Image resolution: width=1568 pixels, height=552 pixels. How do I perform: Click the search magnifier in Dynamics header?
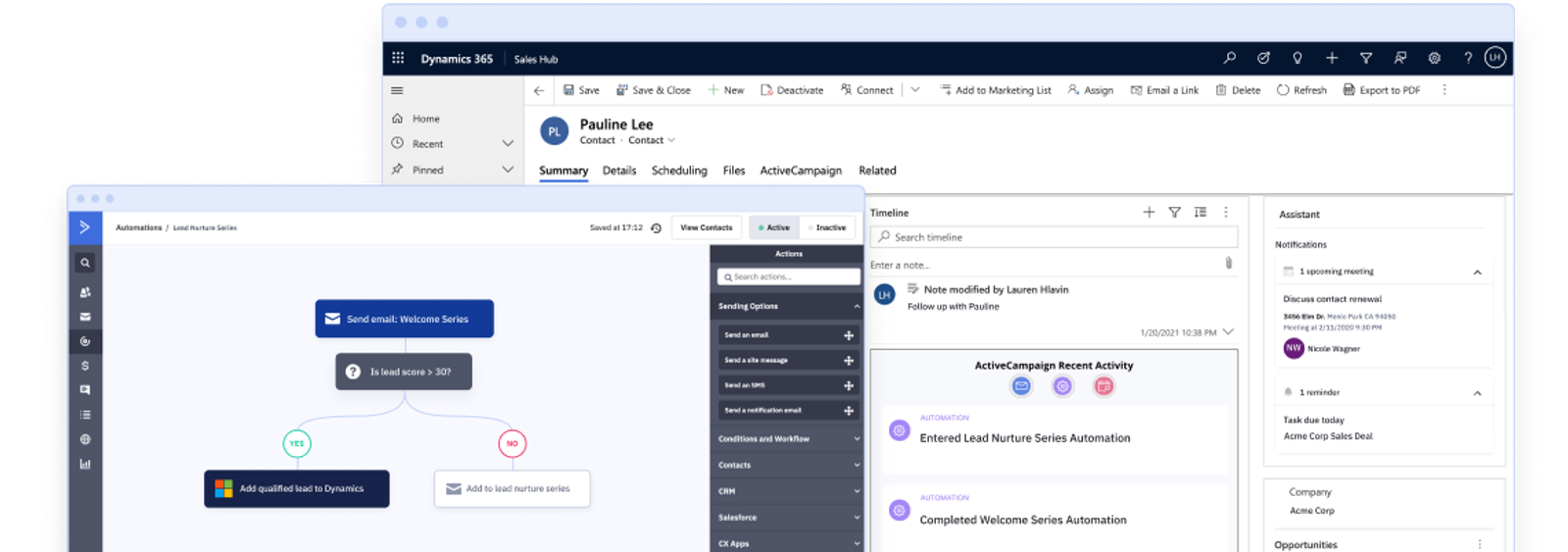pyautogui.click(x=1229, y=58)
